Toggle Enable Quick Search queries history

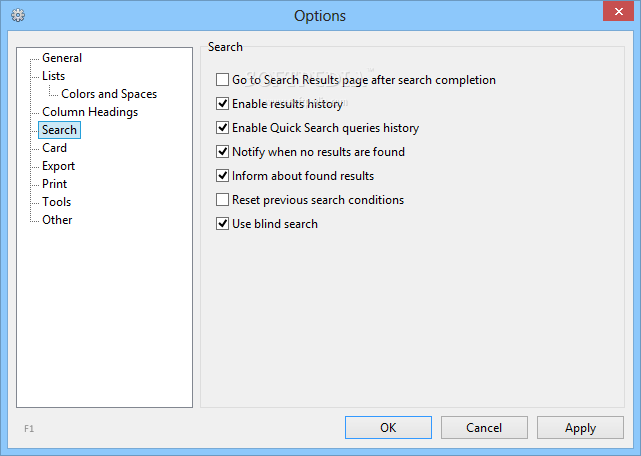222,128
